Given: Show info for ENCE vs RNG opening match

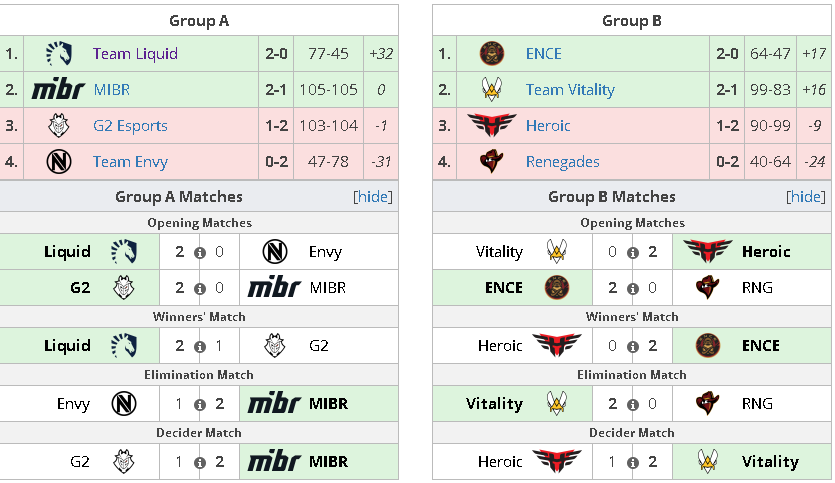Looking at the screenshot, I should 633,288.
